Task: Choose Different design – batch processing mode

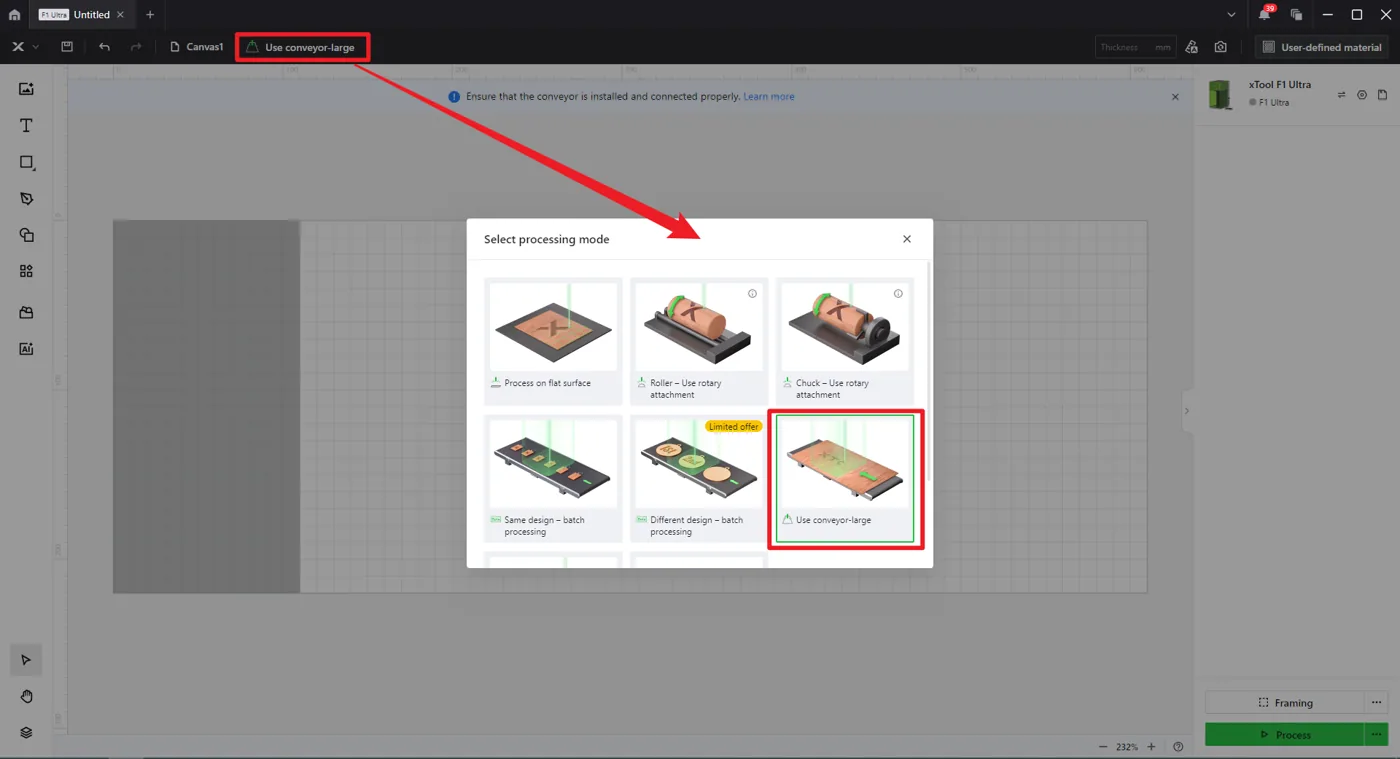Action: pos(699,478)
